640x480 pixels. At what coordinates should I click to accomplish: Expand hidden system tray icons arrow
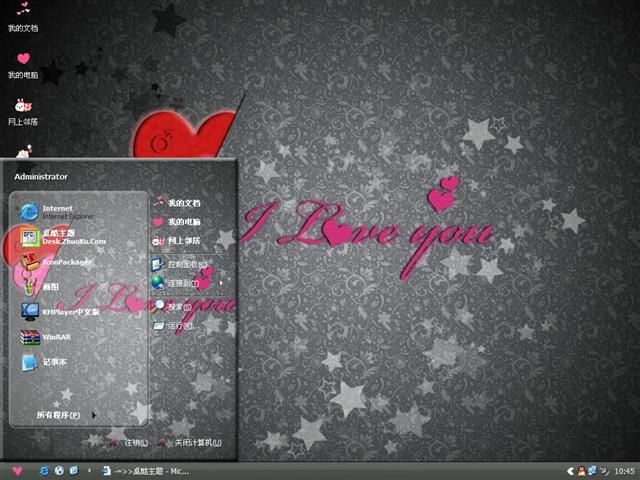pos(571,471)
